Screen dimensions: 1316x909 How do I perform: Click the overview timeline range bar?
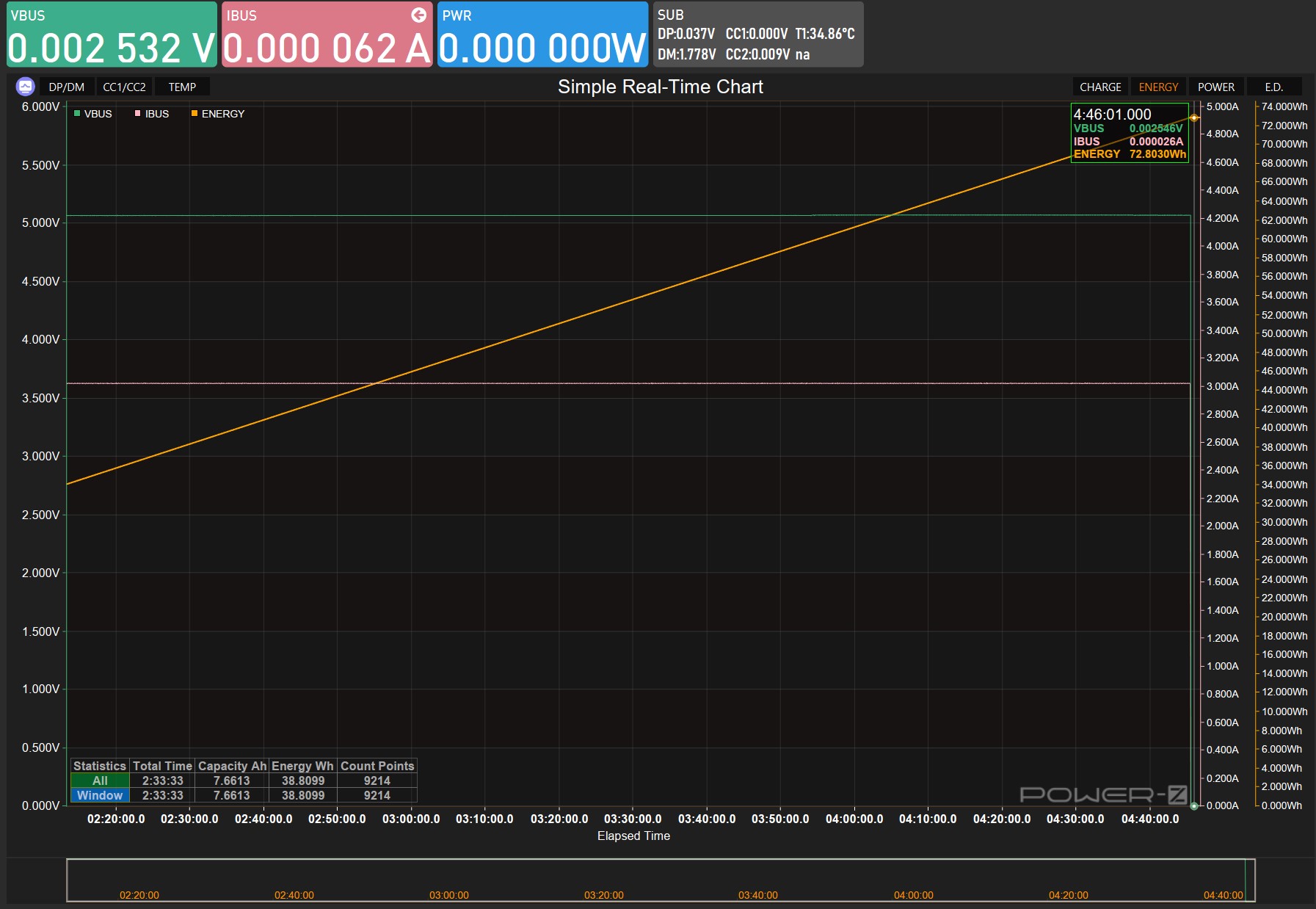point(661,880)
